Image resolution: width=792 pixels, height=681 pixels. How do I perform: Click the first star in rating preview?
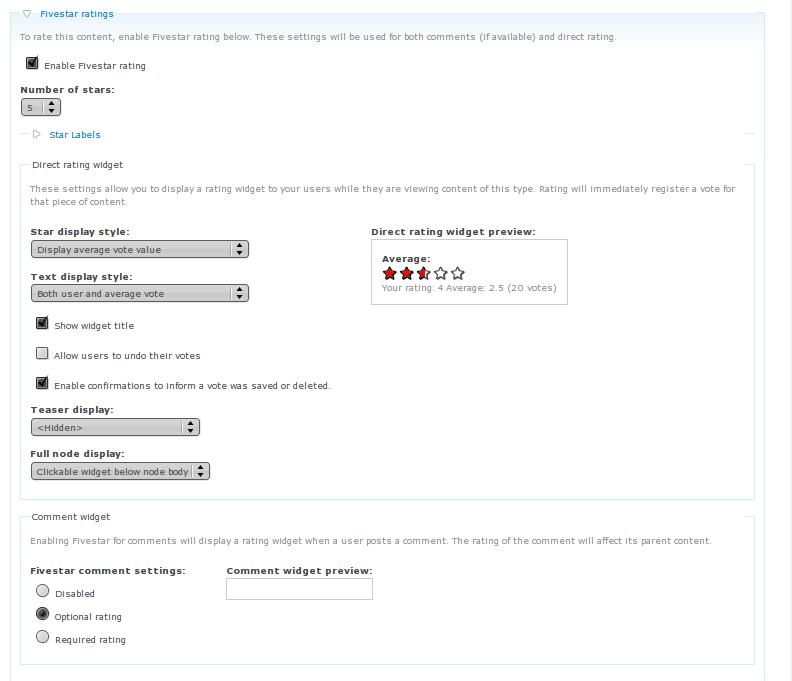(390, 273)
